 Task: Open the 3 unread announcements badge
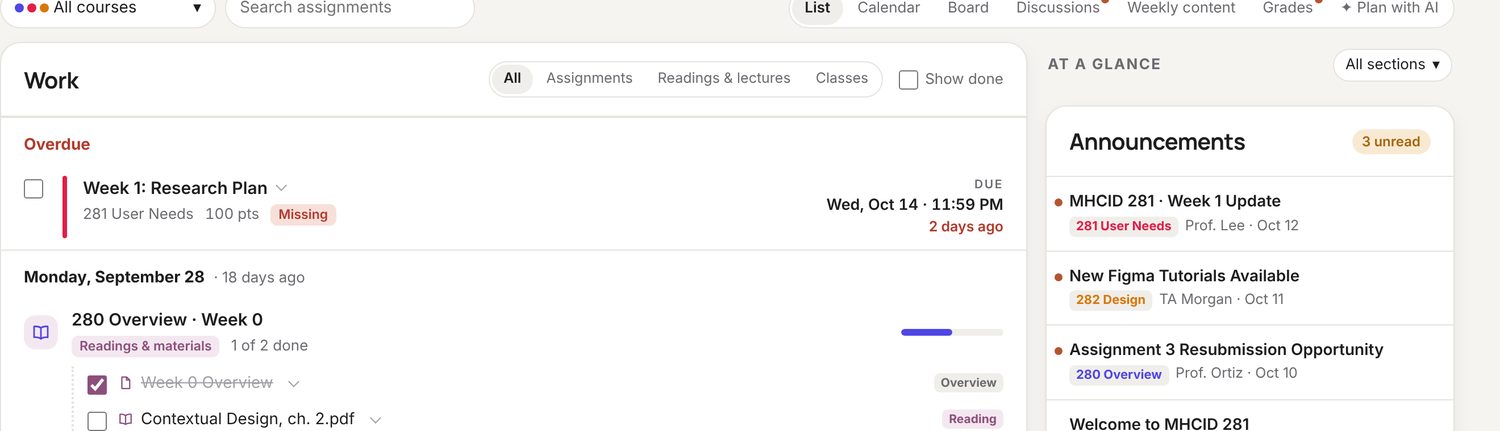[x=1391, y=142]
